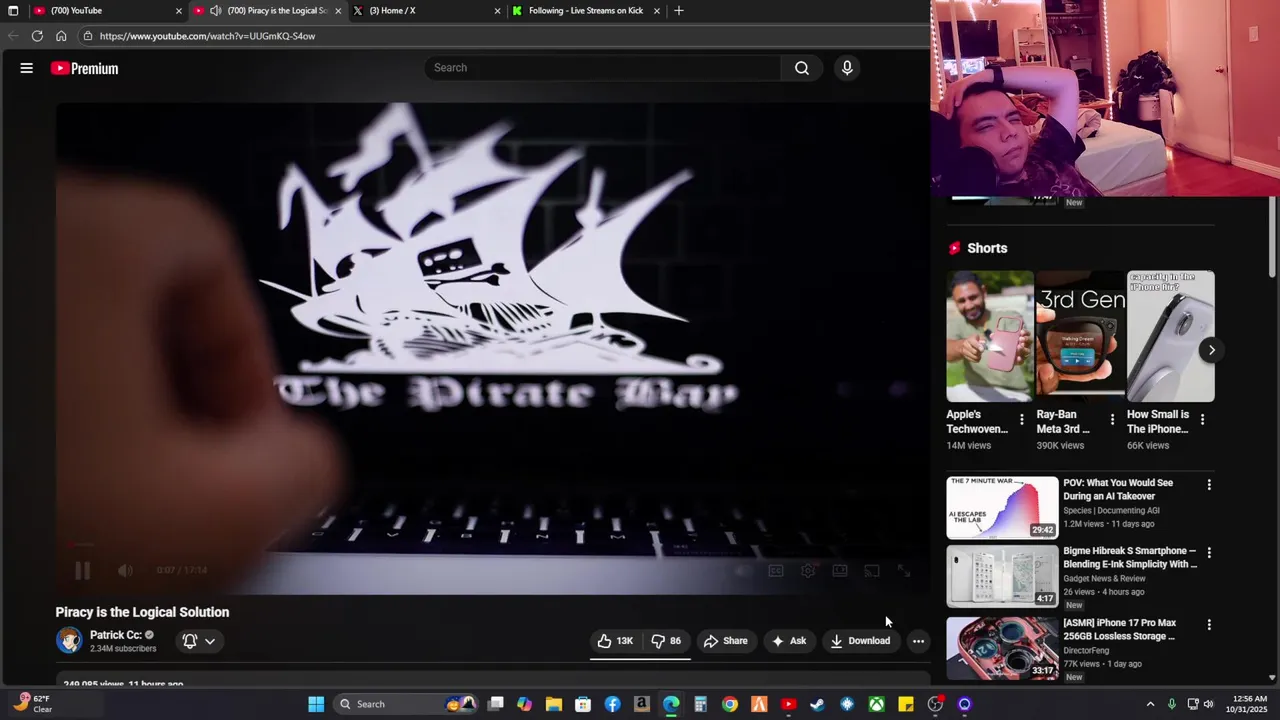Switch to the Following Live Streams on Kick tab
Image resolution: width=1280 pixels, height=720 pixels.
(x=585, y=10)
